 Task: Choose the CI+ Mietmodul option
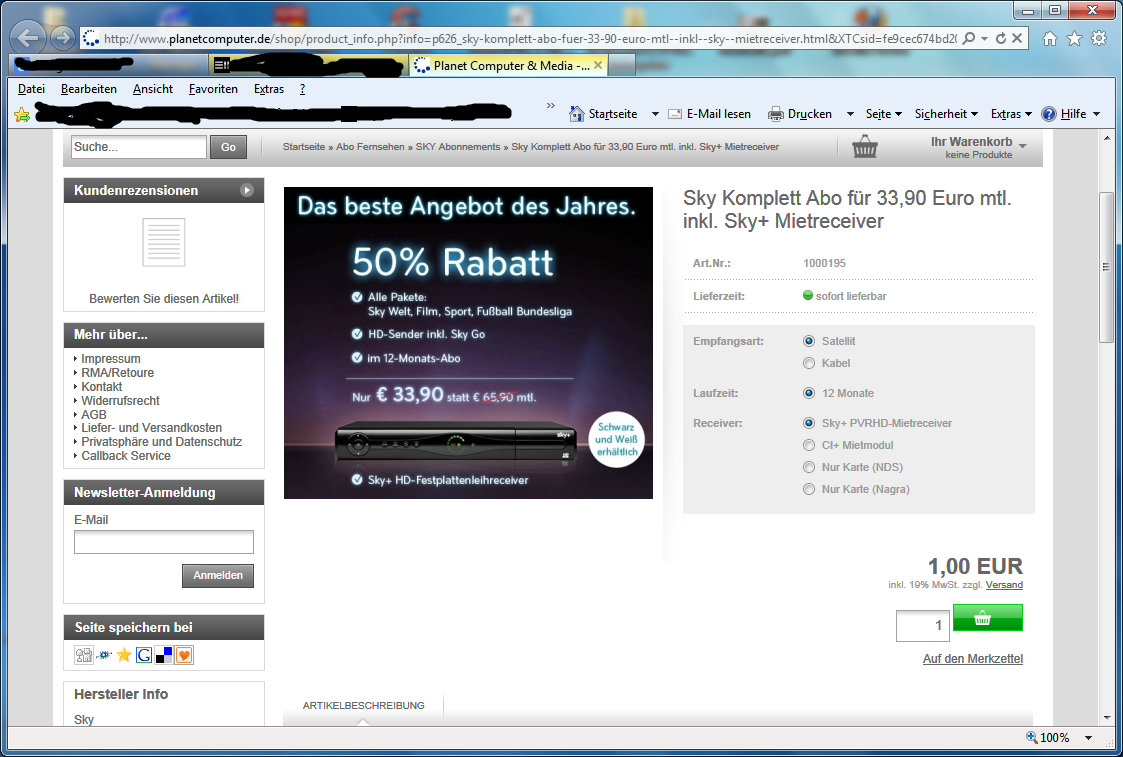pos(809,445)
